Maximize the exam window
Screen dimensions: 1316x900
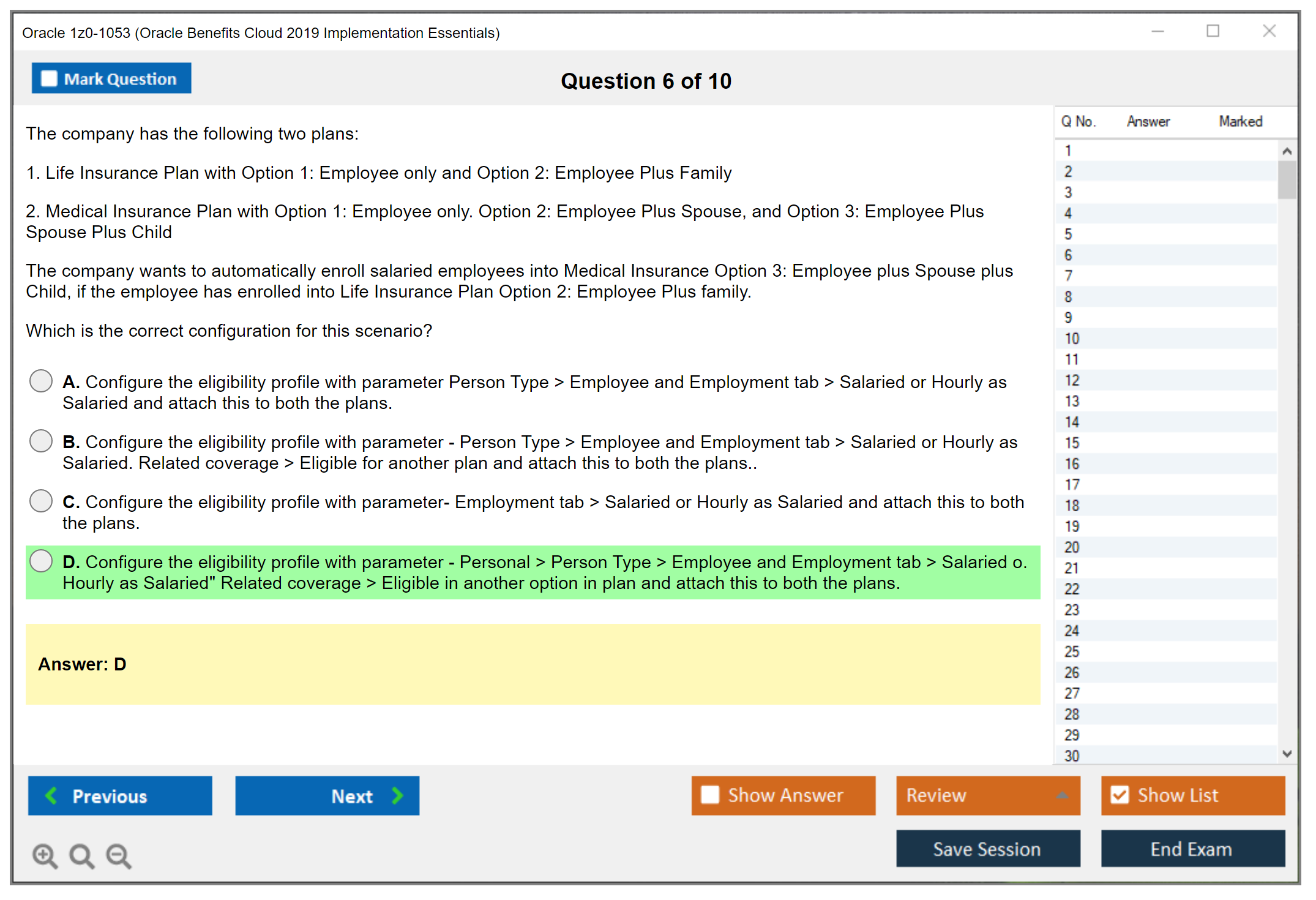pos(1213,31)
